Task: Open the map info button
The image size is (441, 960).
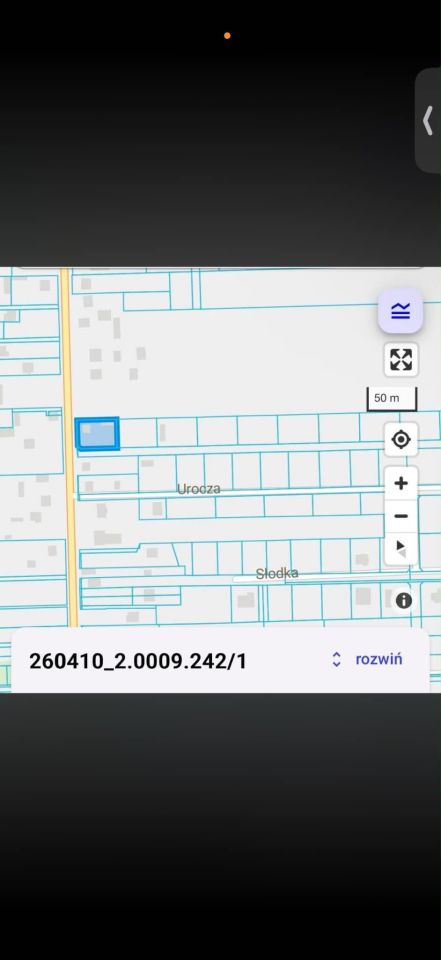Action: [x=403, y=600]
